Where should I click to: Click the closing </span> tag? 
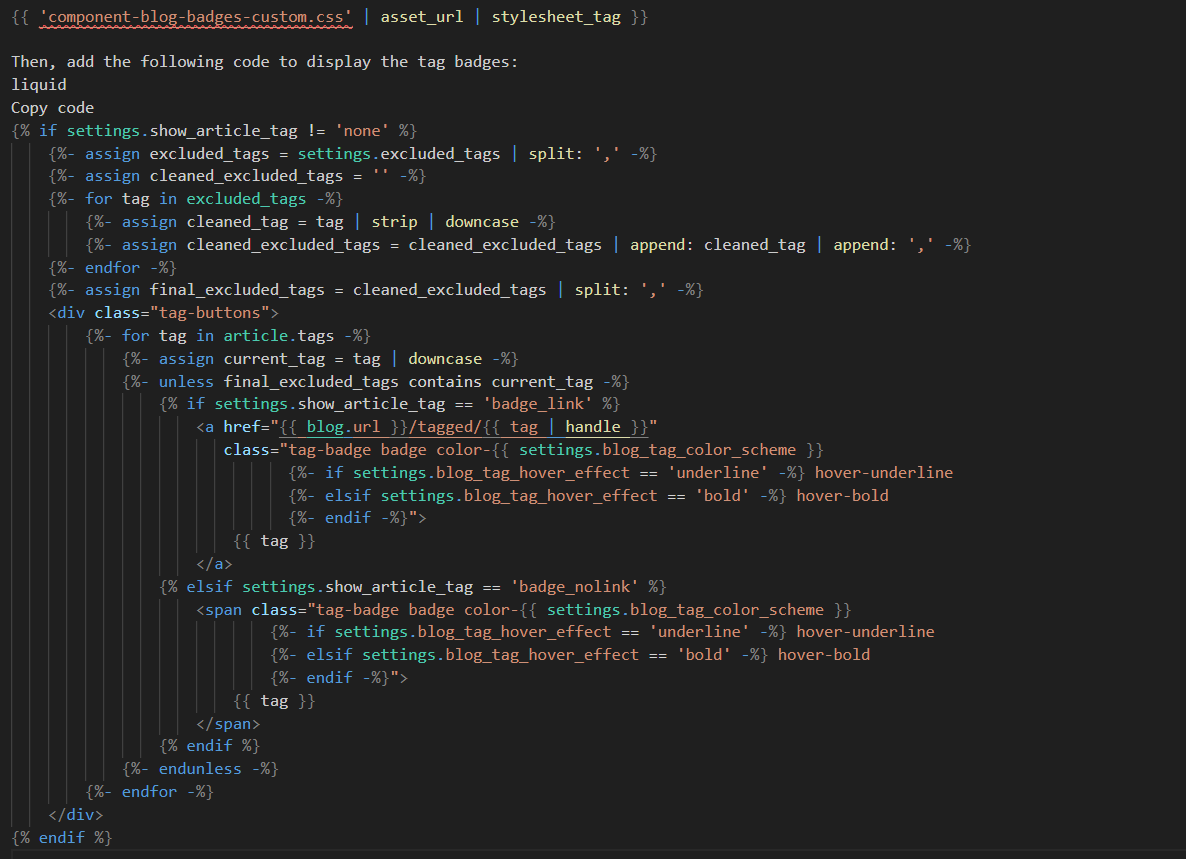coord(229,723)
